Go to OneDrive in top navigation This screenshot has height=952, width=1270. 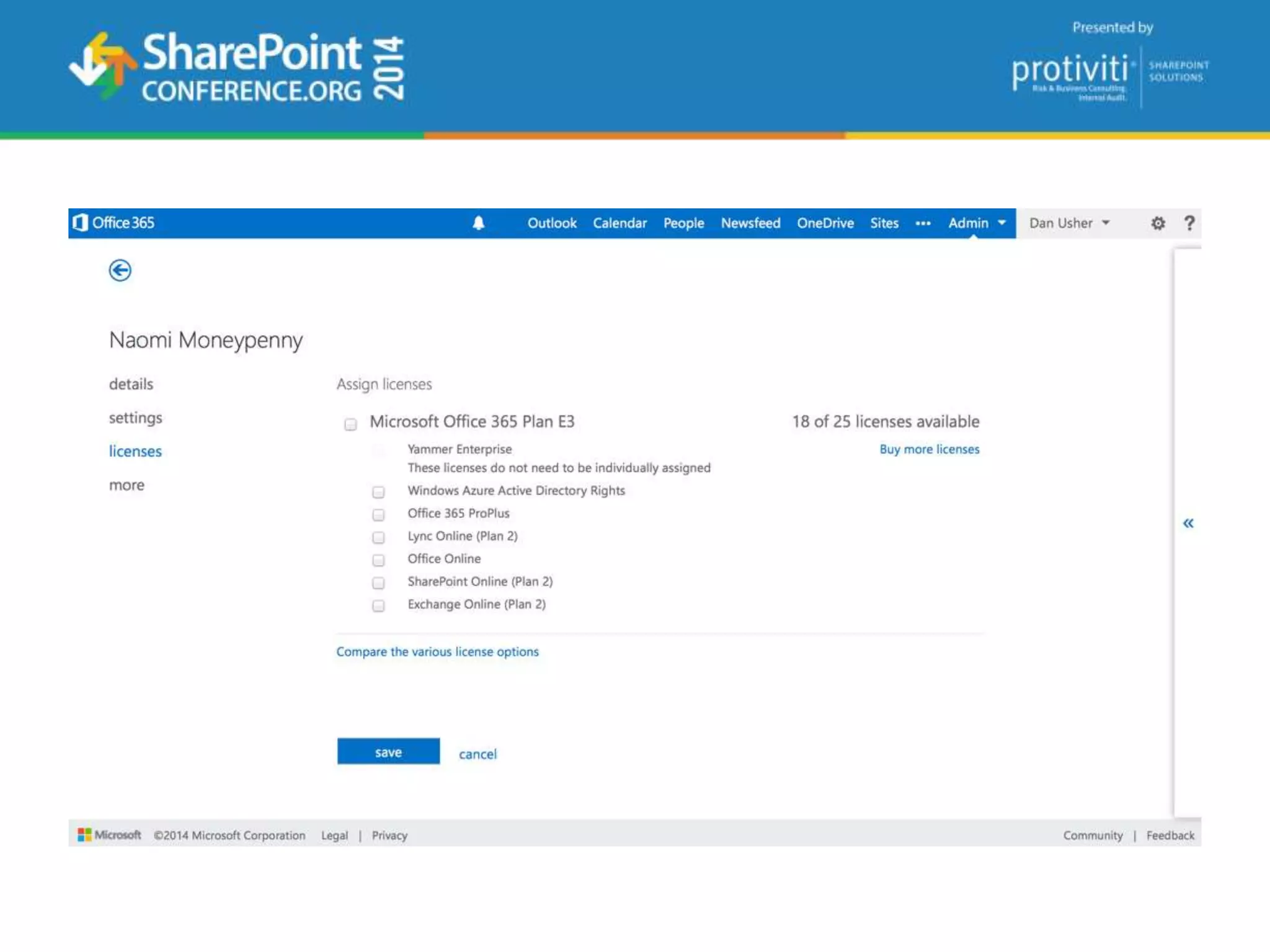(x=825, y=223)
